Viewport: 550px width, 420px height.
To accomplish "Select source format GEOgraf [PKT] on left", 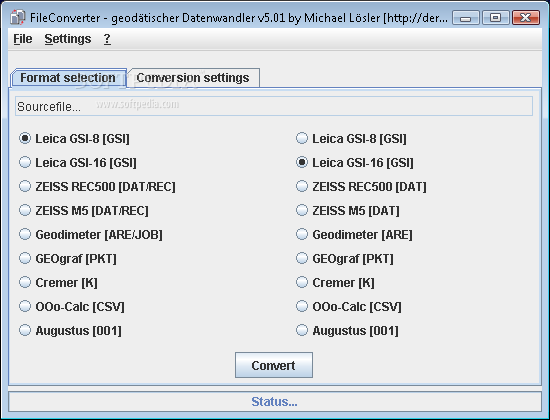I will pos(68,259).
